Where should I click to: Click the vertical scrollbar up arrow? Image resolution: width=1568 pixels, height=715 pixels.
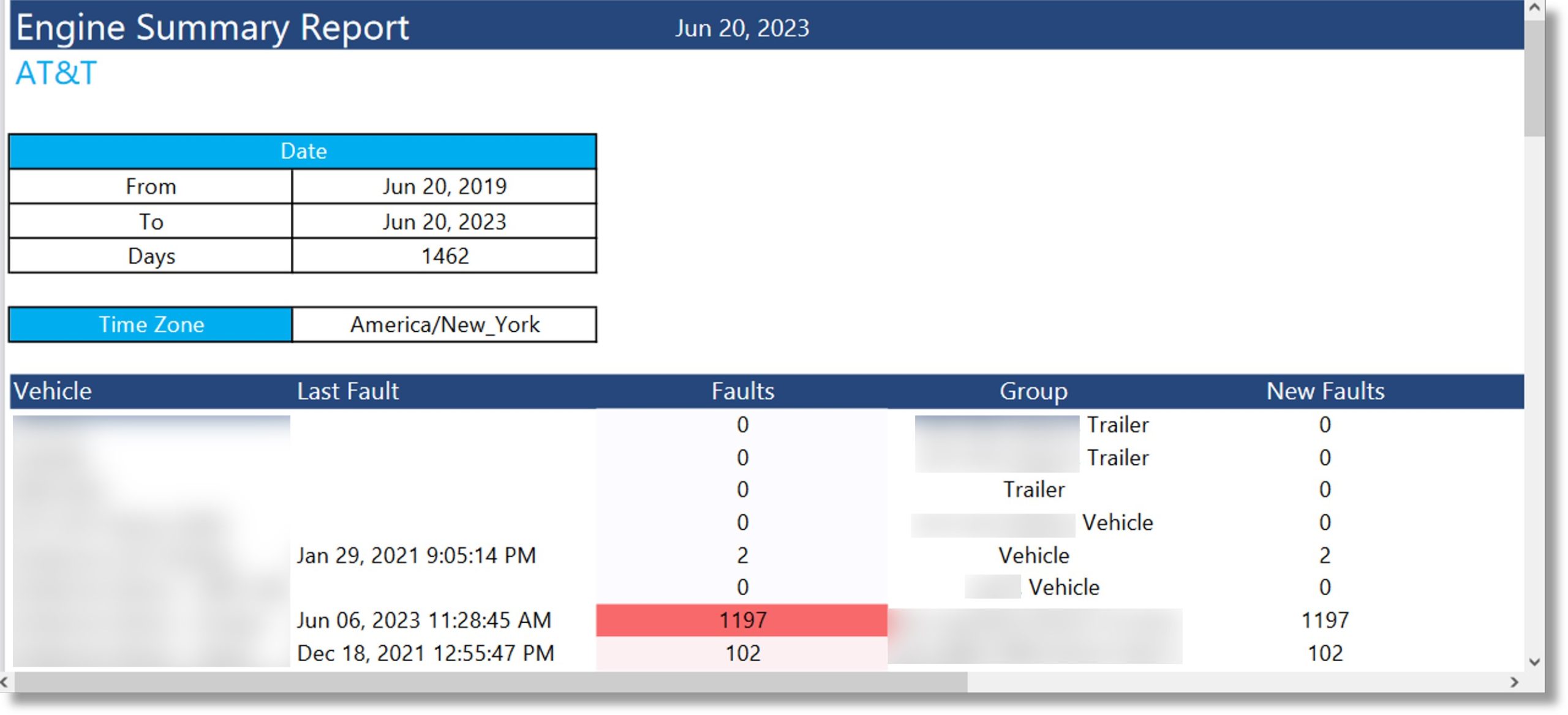[1534, 9]
